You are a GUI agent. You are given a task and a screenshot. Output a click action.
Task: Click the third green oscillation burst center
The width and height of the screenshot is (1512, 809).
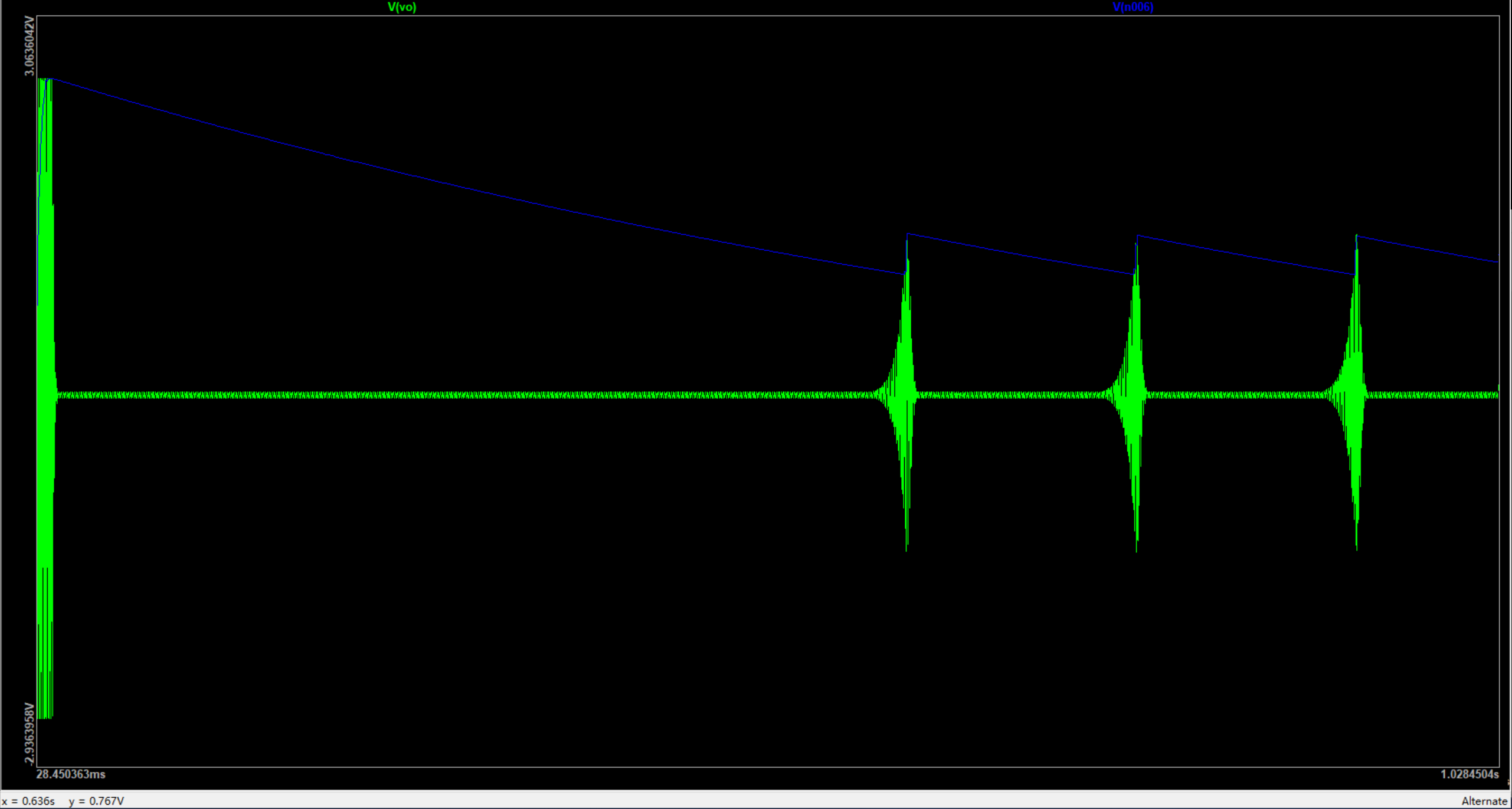(1135, 395)
